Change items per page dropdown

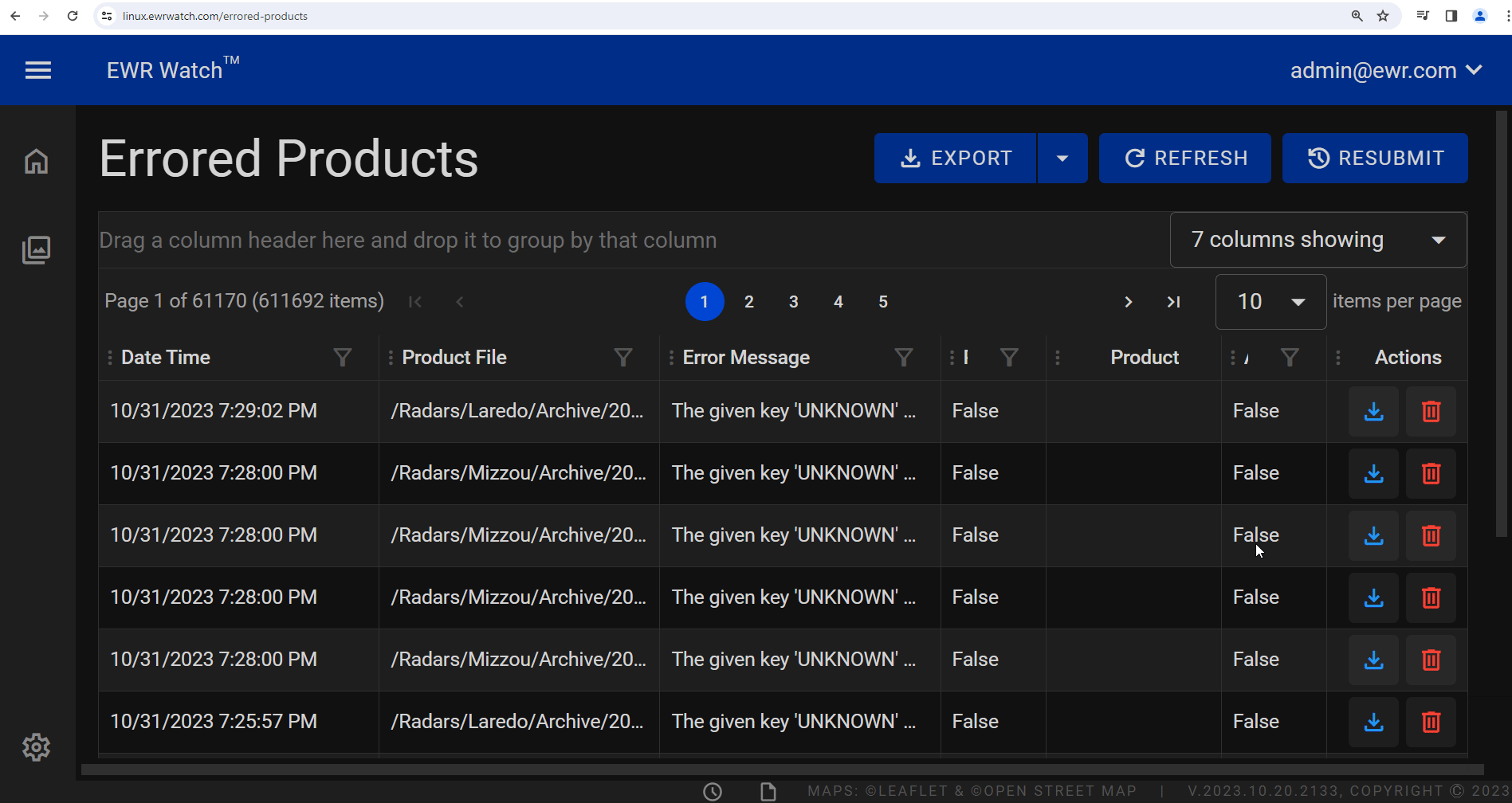click(1270, 302)
